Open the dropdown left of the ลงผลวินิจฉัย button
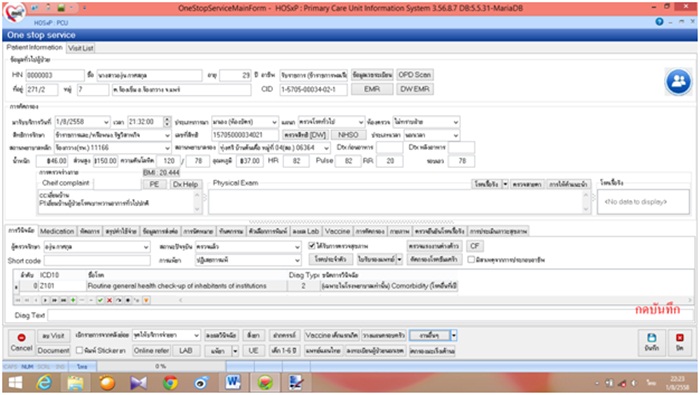The width and height of the screenshot is (700, 395). [196, 335]
